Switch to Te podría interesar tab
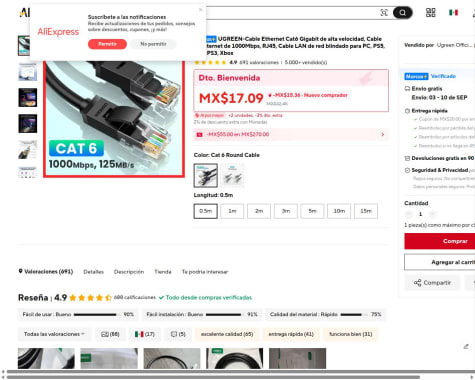The height and width of the screenshot is (380, 475). [205, 272]
